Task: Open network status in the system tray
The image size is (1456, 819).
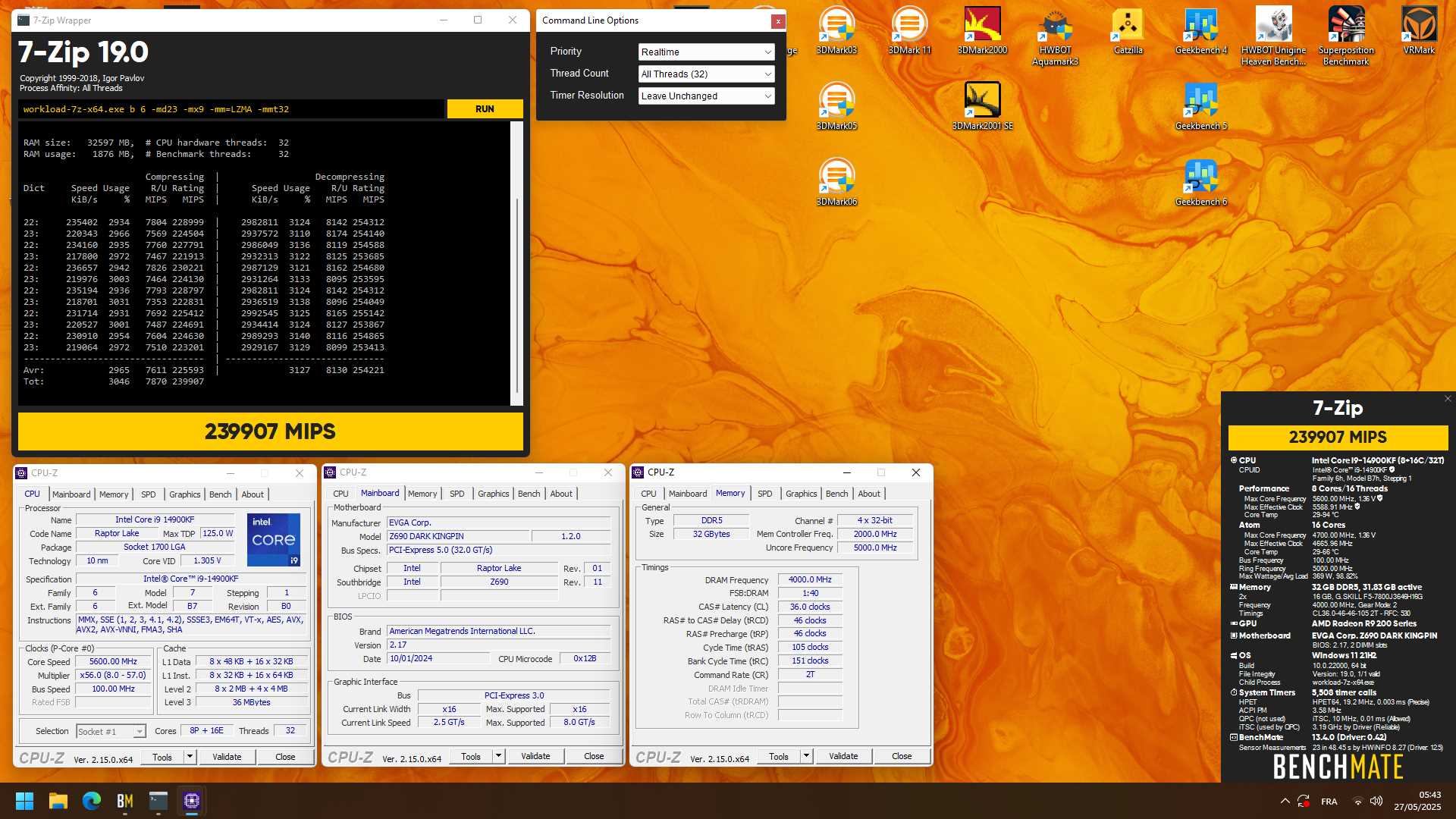Action: coord(1357,802)
